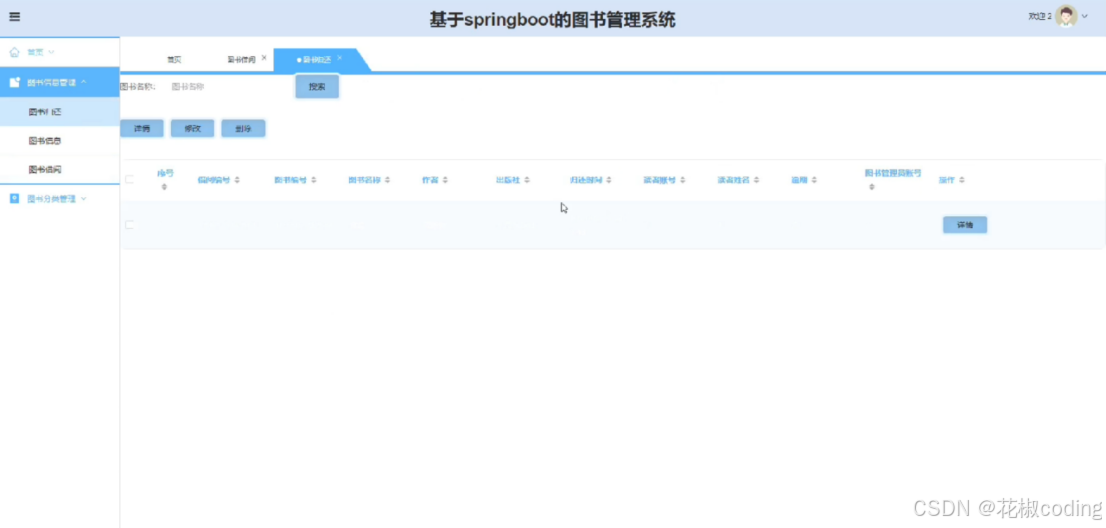Click the 详情 button above the table
This screenshot has width=1106, height=528.
pos(142,128)
